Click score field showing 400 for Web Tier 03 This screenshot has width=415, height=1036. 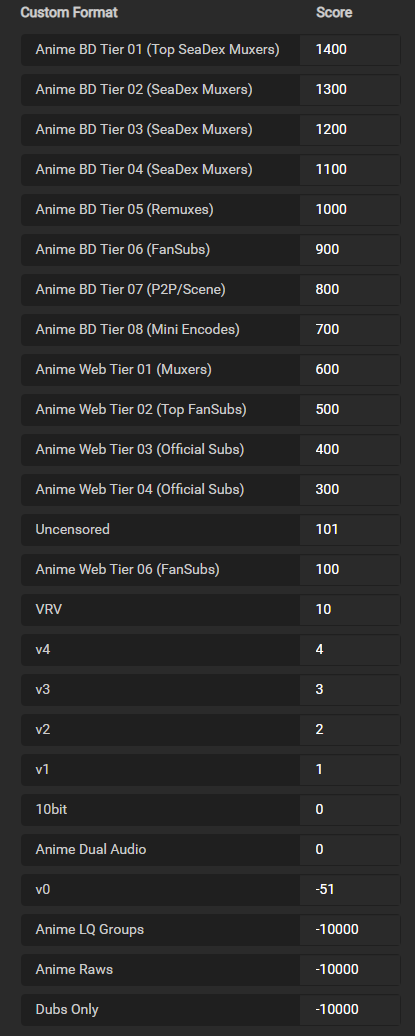click(350, 449)
